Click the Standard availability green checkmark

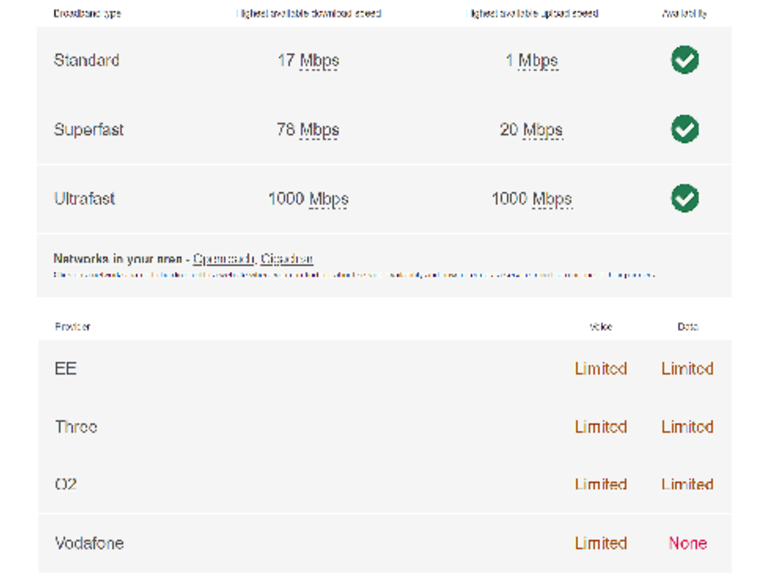[x=684, y=60]
